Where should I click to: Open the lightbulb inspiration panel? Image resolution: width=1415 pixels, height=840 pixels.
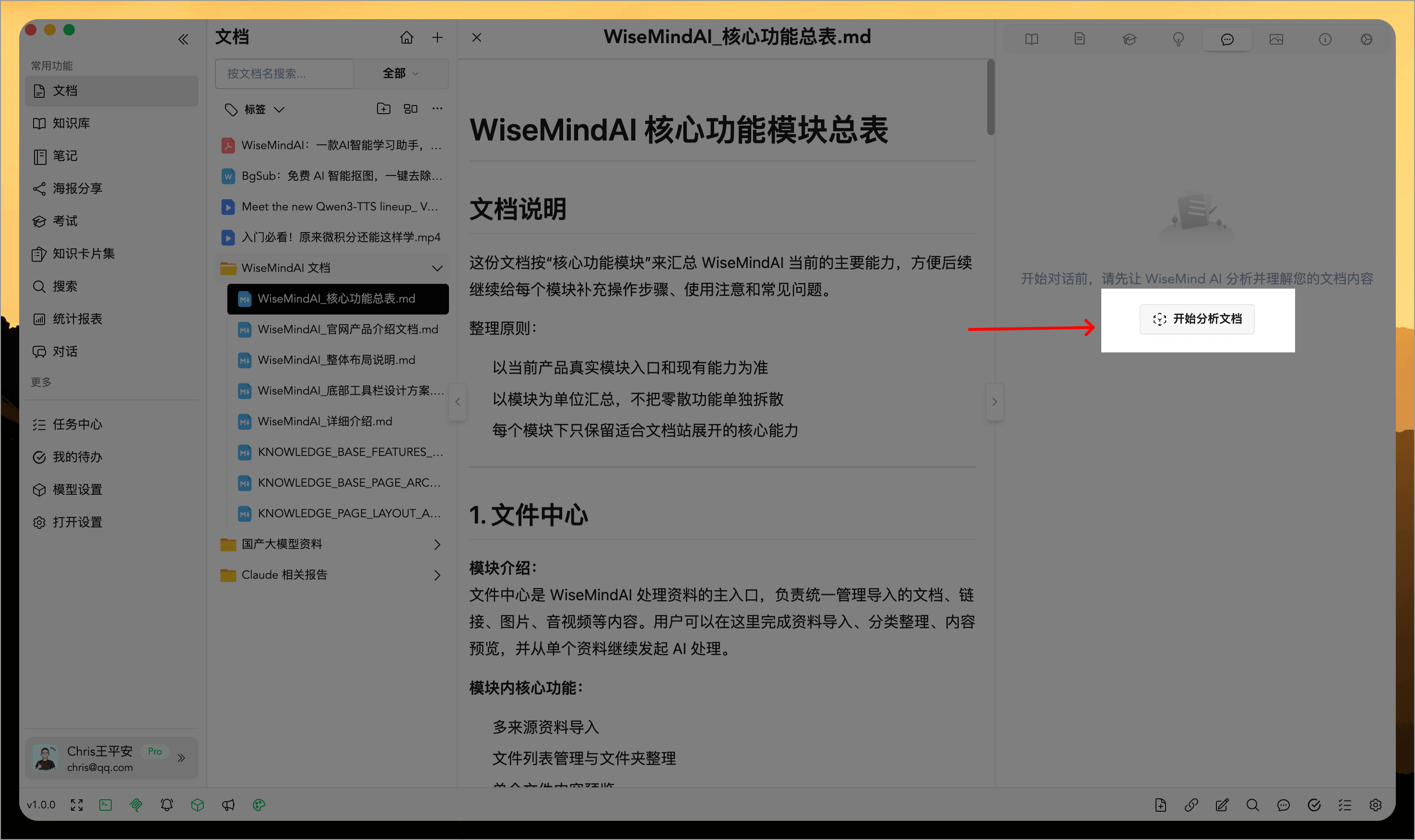[x=1179, y=39]
